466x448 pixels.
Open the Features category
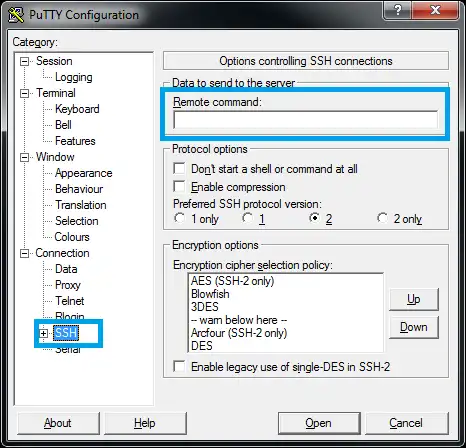coord(75,141)
